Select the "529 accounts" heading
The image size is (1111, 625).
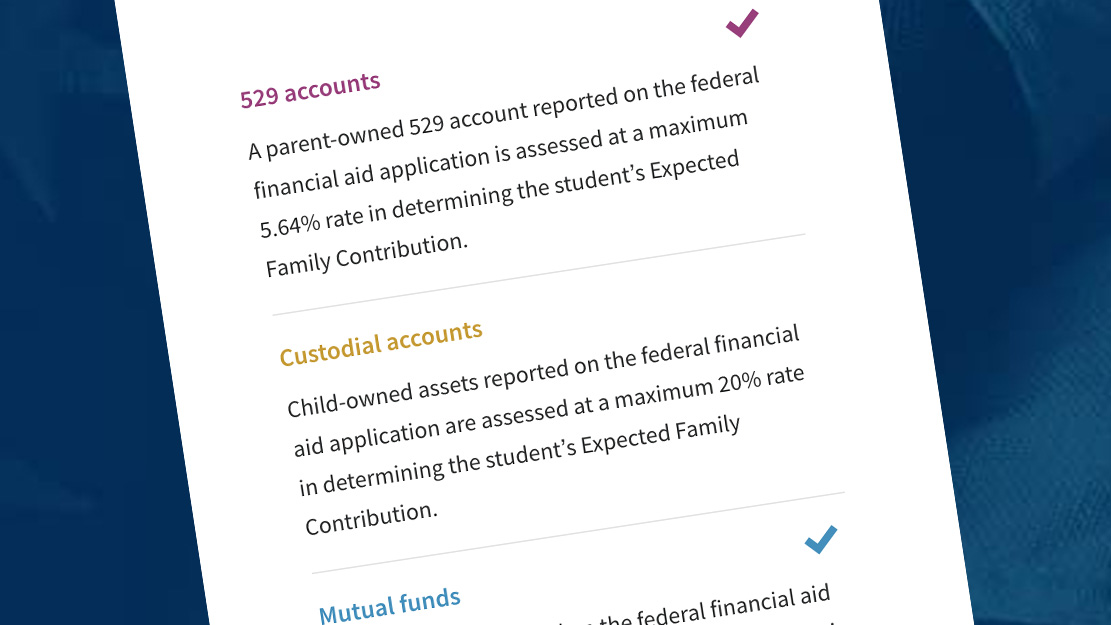(310, 90)
